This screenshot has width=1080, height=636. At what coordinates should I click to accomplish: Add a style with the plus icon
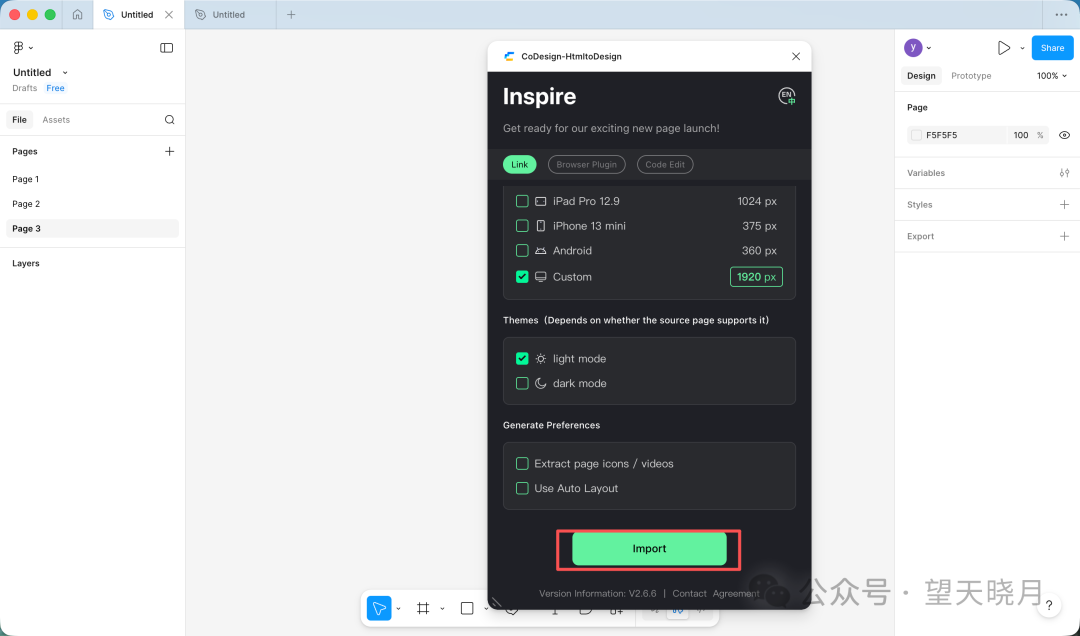[x=1064, y=205]
